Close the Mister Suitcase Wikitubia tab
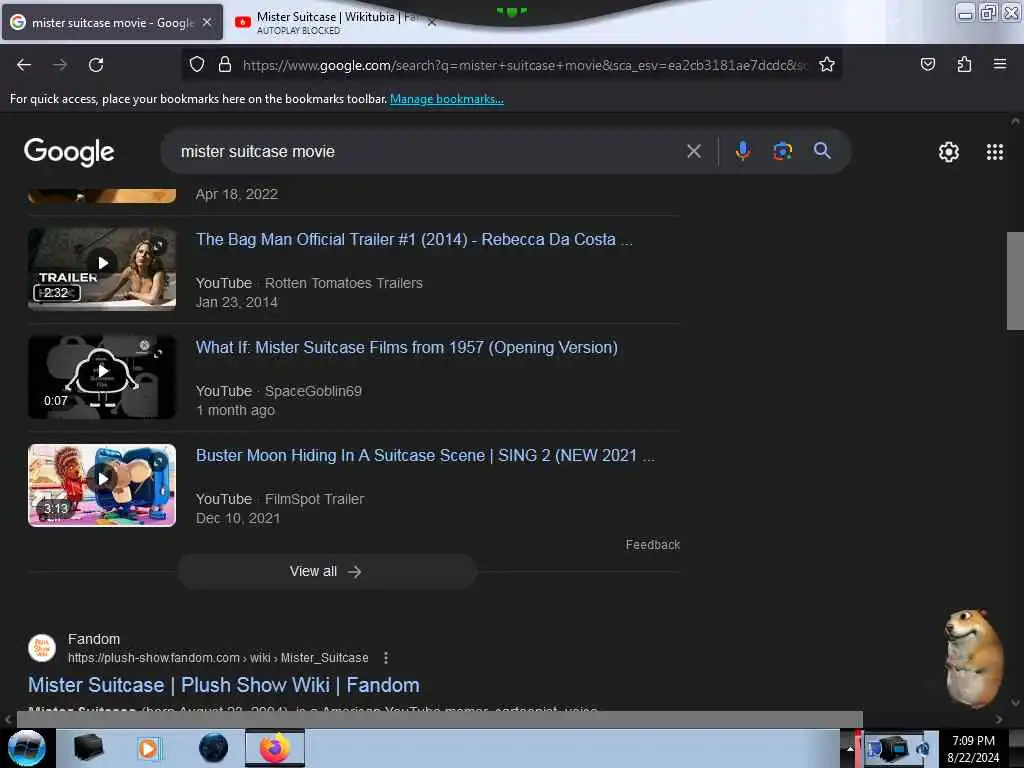 coord(432,22)
